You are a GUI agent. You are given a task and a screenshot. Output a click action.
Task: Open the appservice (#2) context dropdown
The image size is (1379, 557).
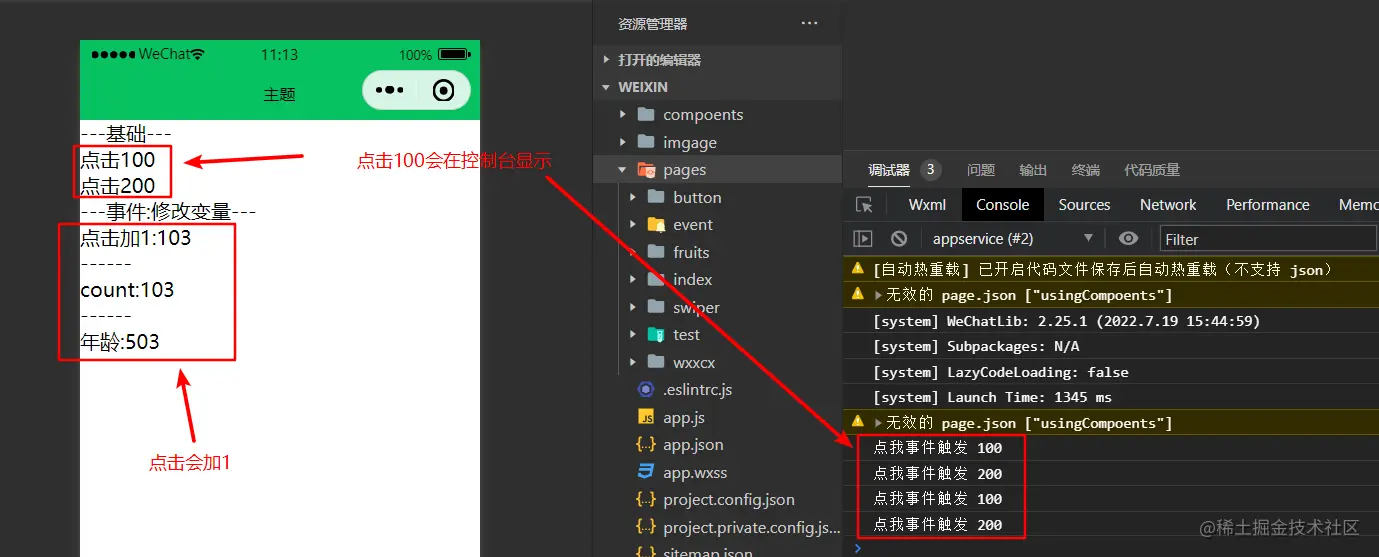[x=1012, y=239]
